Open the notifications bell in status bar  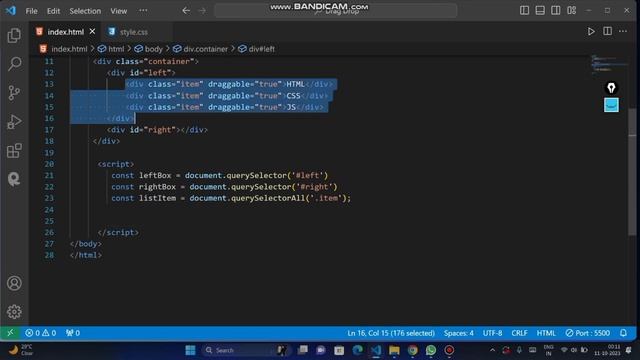(623, 333)
